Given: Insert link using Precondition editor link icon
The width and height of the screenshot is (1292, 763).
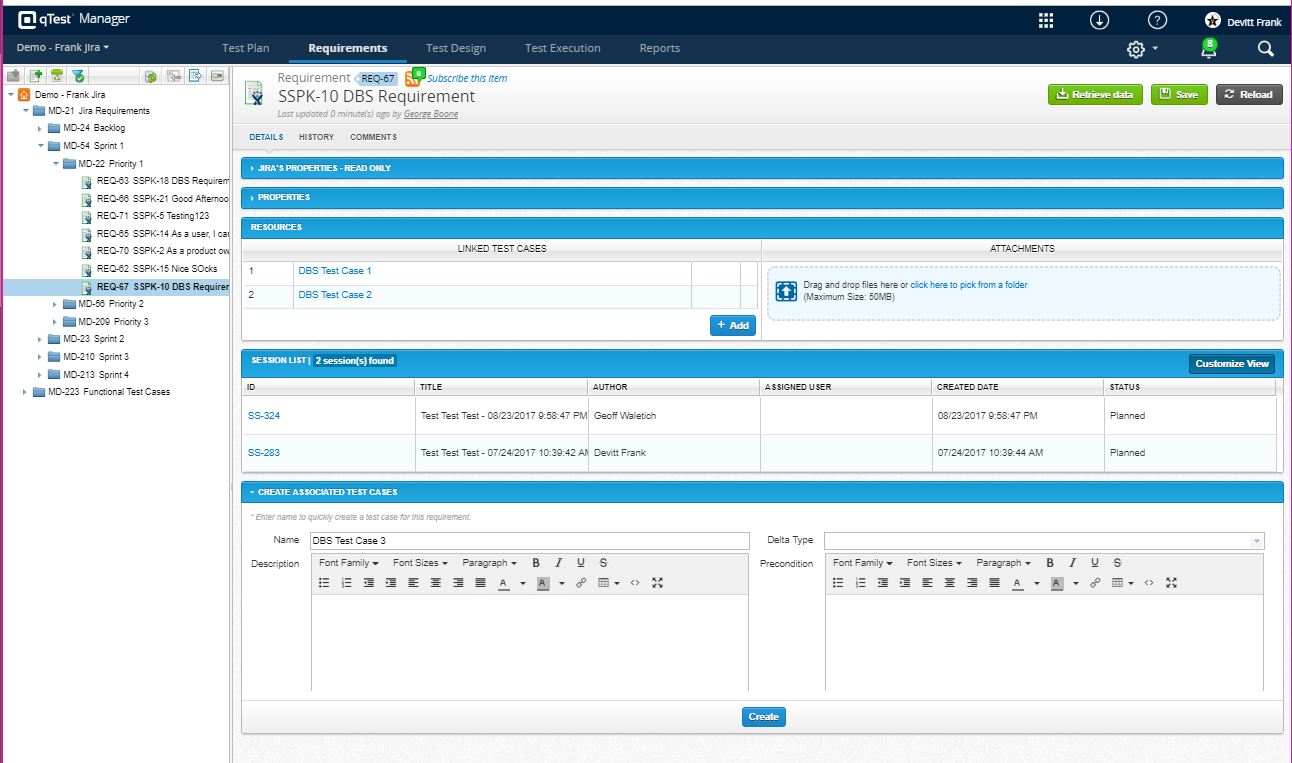Looking at the screenshot, I should [1095, 583].
